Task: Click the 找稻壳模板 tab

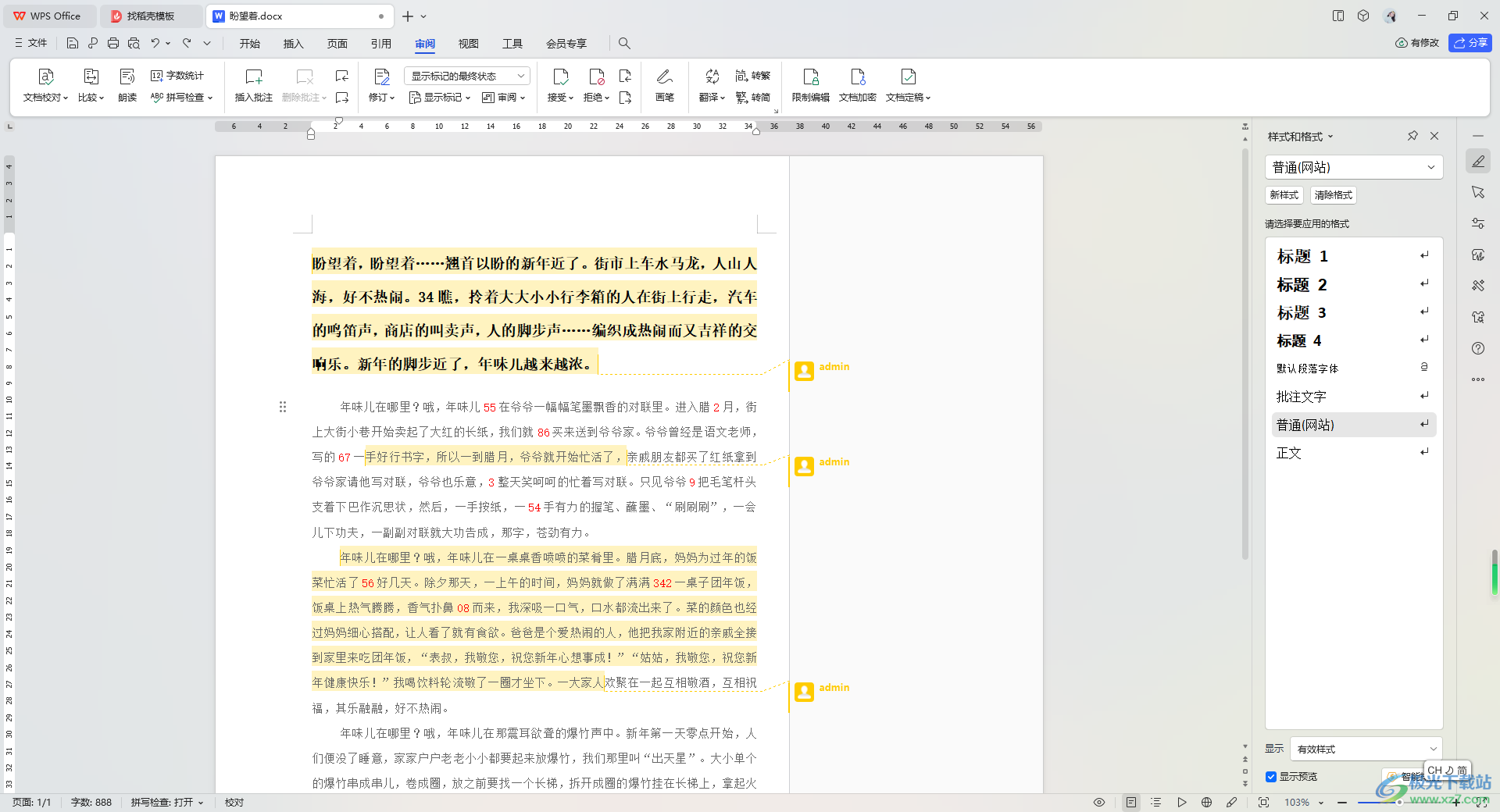Action: (x=152, y=16)
